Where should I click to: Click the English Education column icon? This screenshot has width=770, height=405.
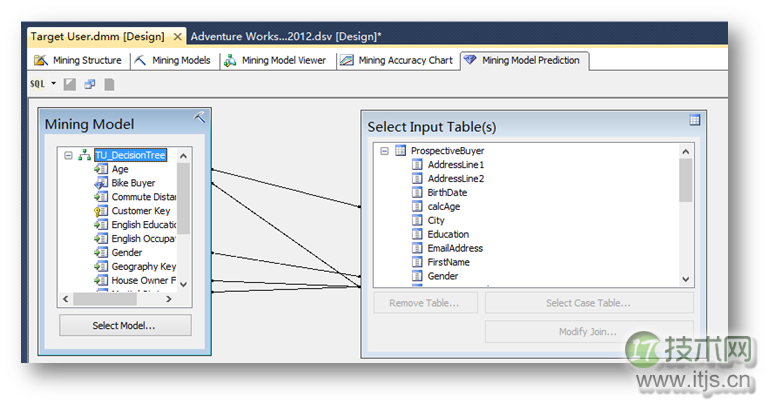coord(101,225)
